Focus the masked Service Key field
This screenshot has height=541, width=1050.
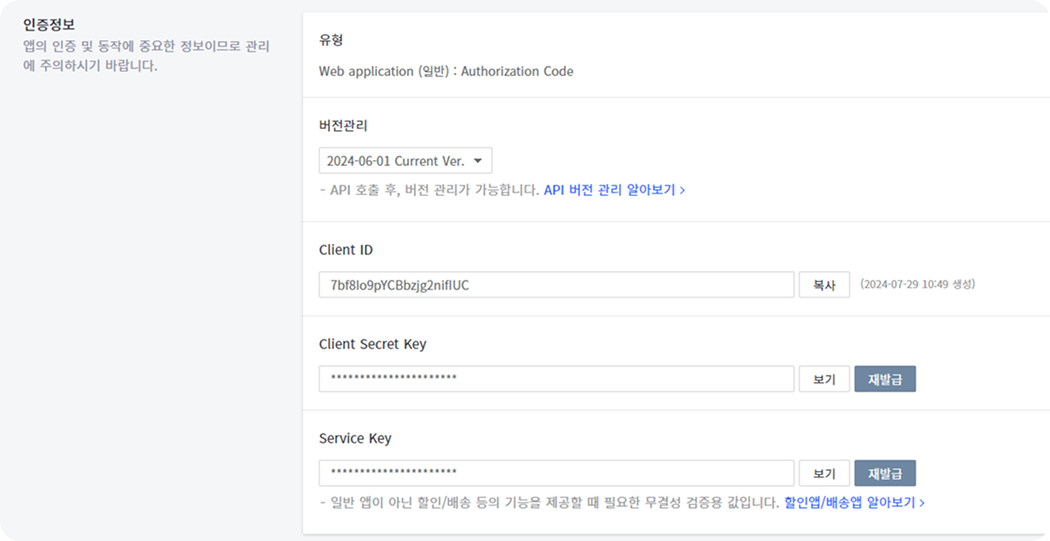coord(556,473)
